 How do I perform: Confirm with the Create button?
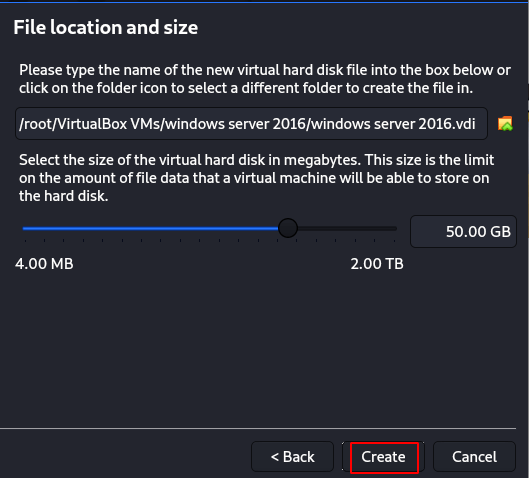[x=384, y=457]
